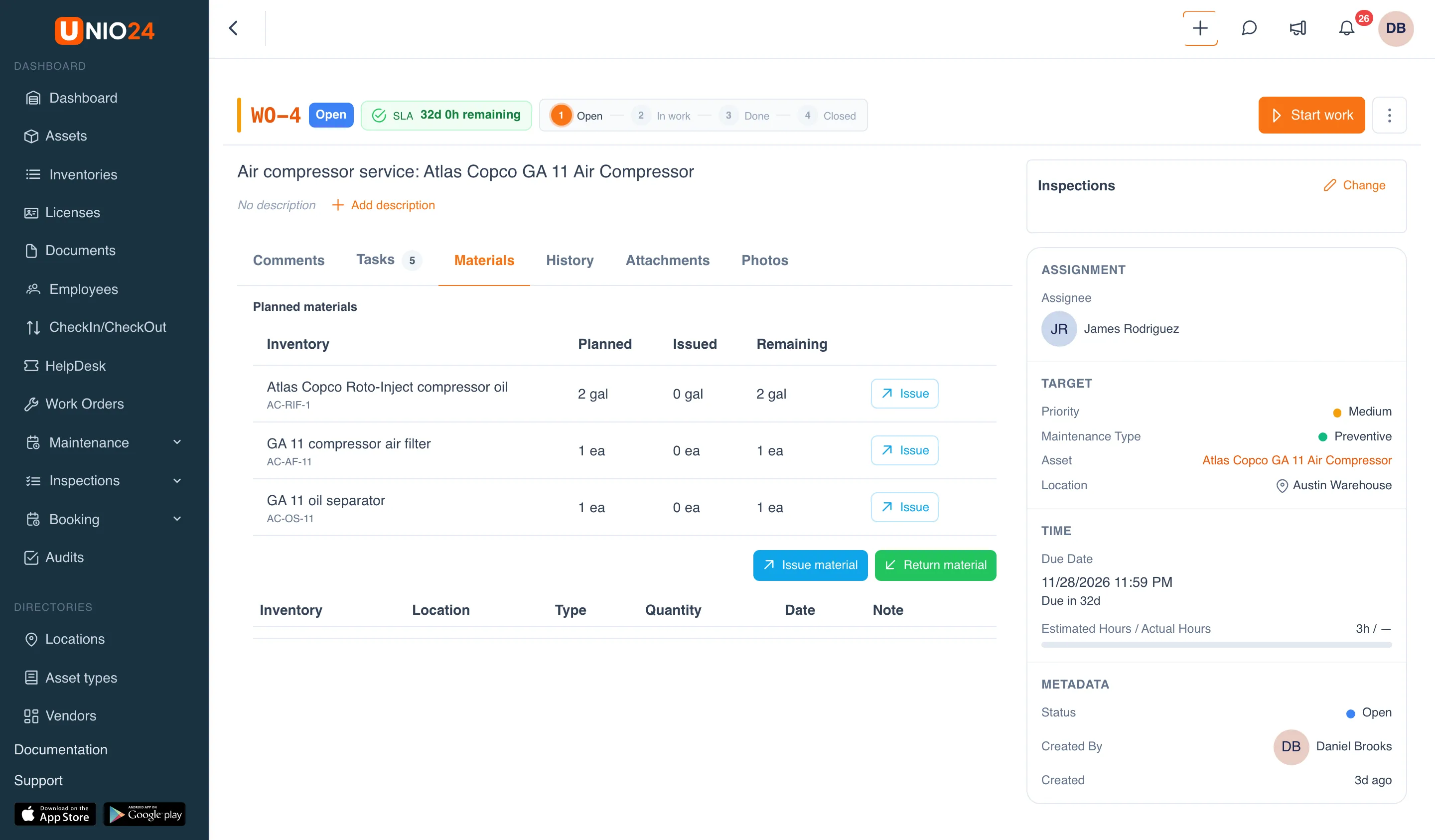Image resolution: width=1435 pixels, height=840 pixels.
Task: Click Issue for GA 11 oil separator
Action: [904, 507]
